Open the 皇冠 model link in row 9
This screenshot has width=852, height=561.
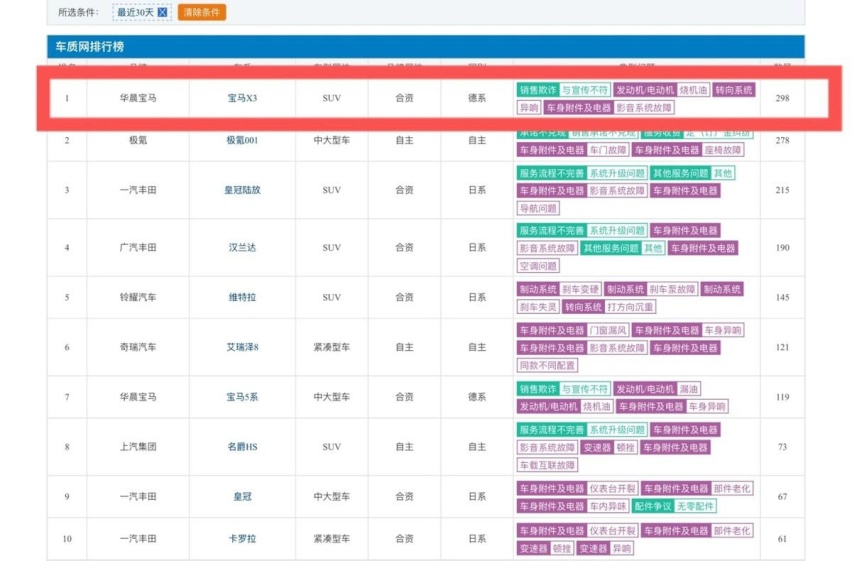tap(242, 496)
